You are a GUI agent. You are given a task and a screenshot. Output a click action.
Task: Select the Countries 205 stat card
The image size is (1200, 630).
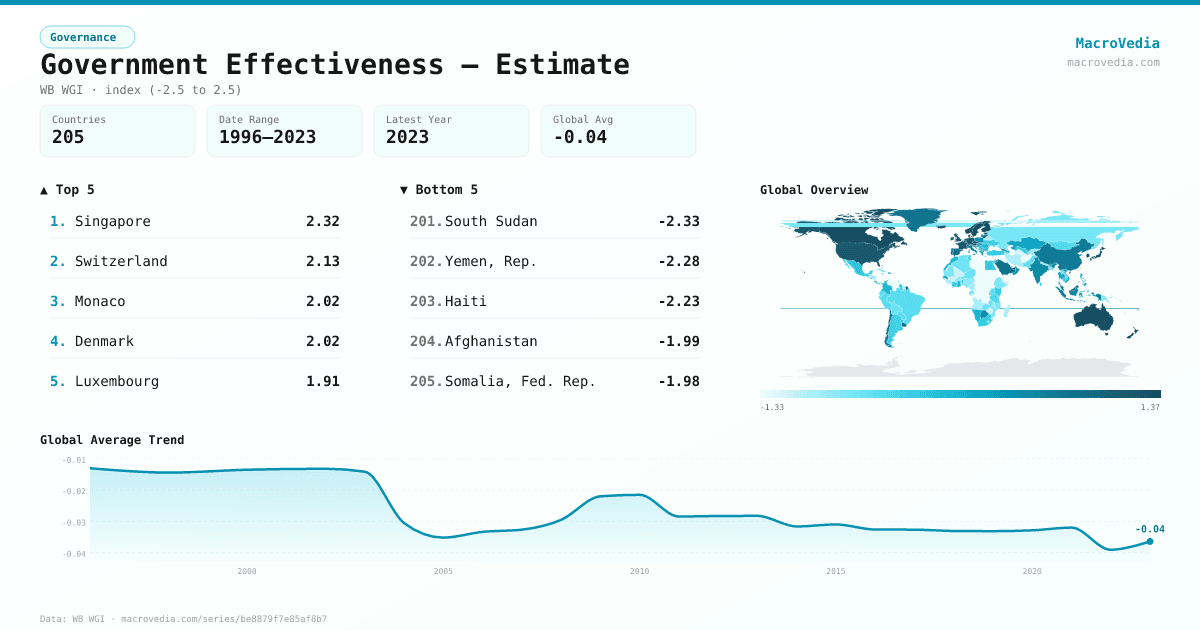[117, 131]
